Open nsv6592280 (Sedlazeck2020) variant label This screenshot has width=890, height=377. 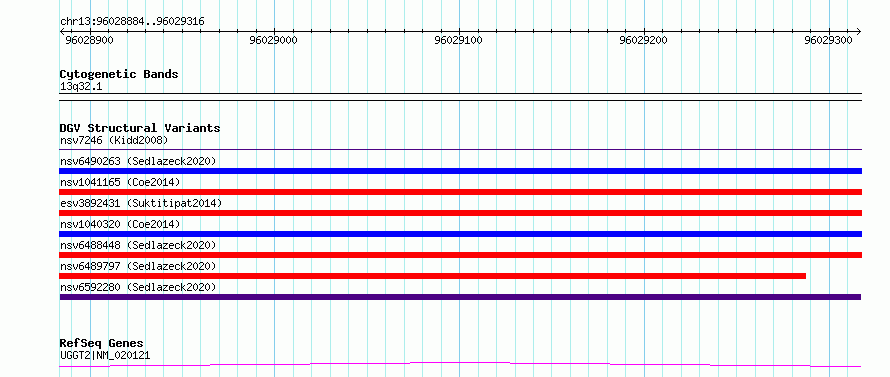coord(138,287)
